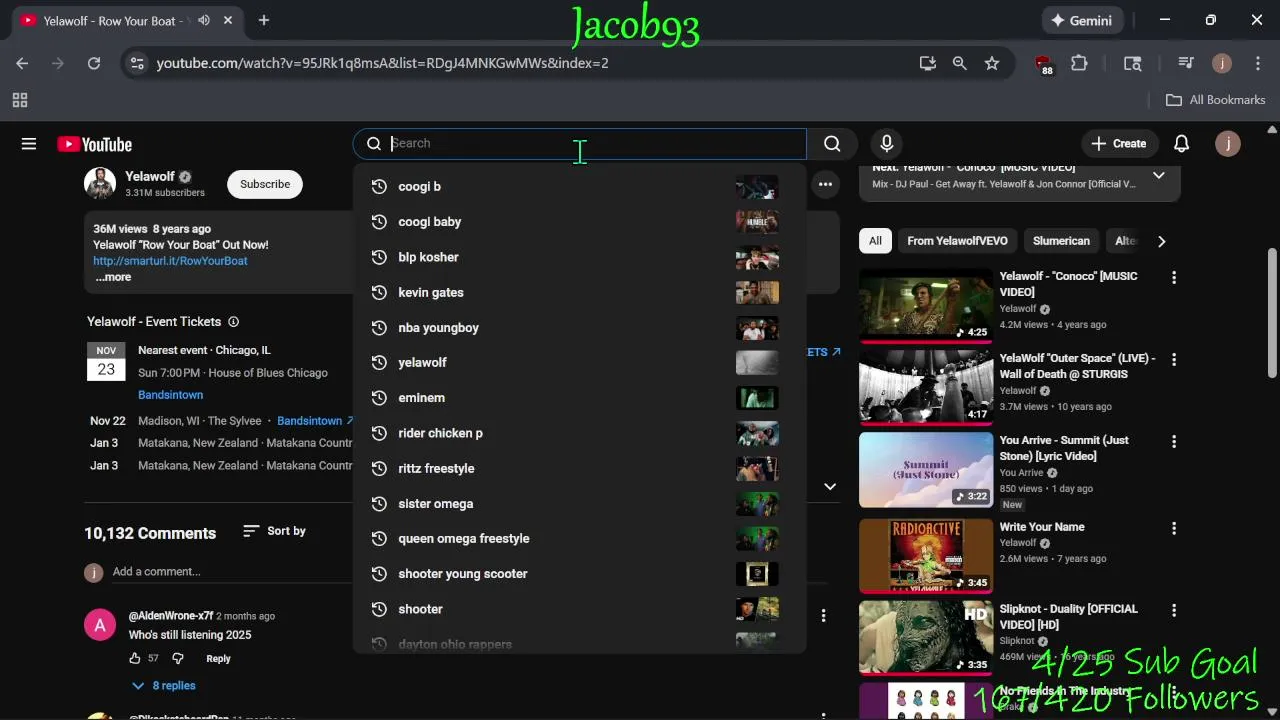Open more actions for Conoco video

click(1174, 277)
